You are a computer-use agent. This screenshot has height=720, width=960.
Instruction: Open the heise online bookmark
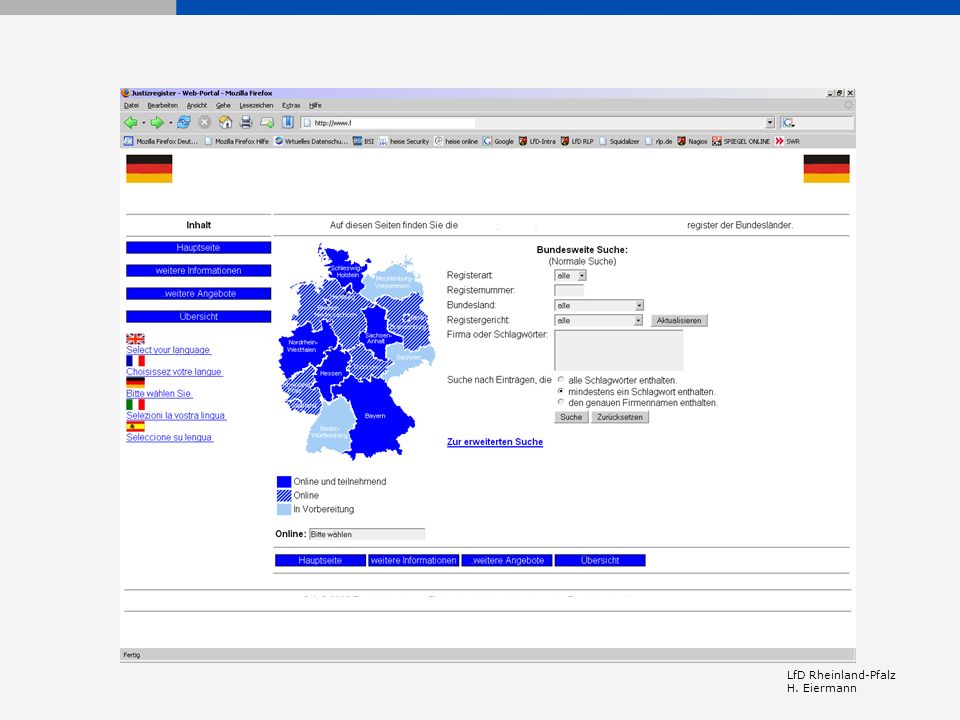[x=456, y=141]
